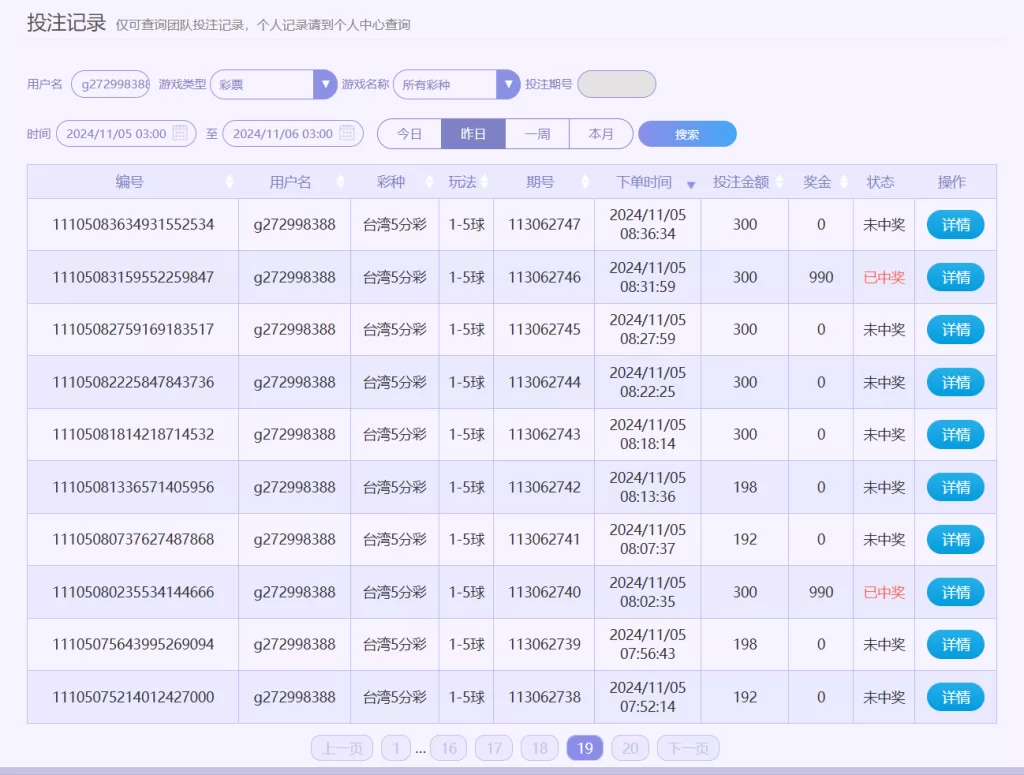
Task: Open 详情 for period 113062744
Action: coord(955,382)
